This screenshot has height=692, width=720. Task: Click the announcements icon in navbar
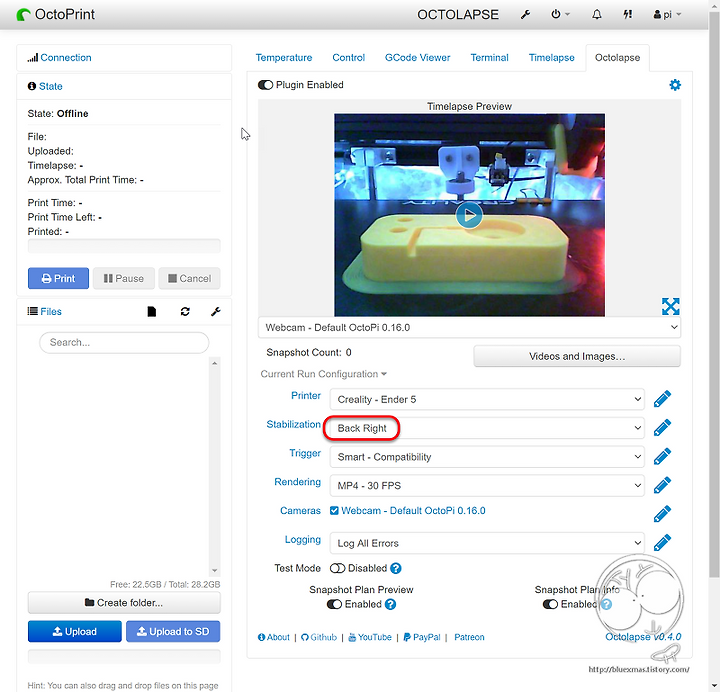(x=627, y=15)
